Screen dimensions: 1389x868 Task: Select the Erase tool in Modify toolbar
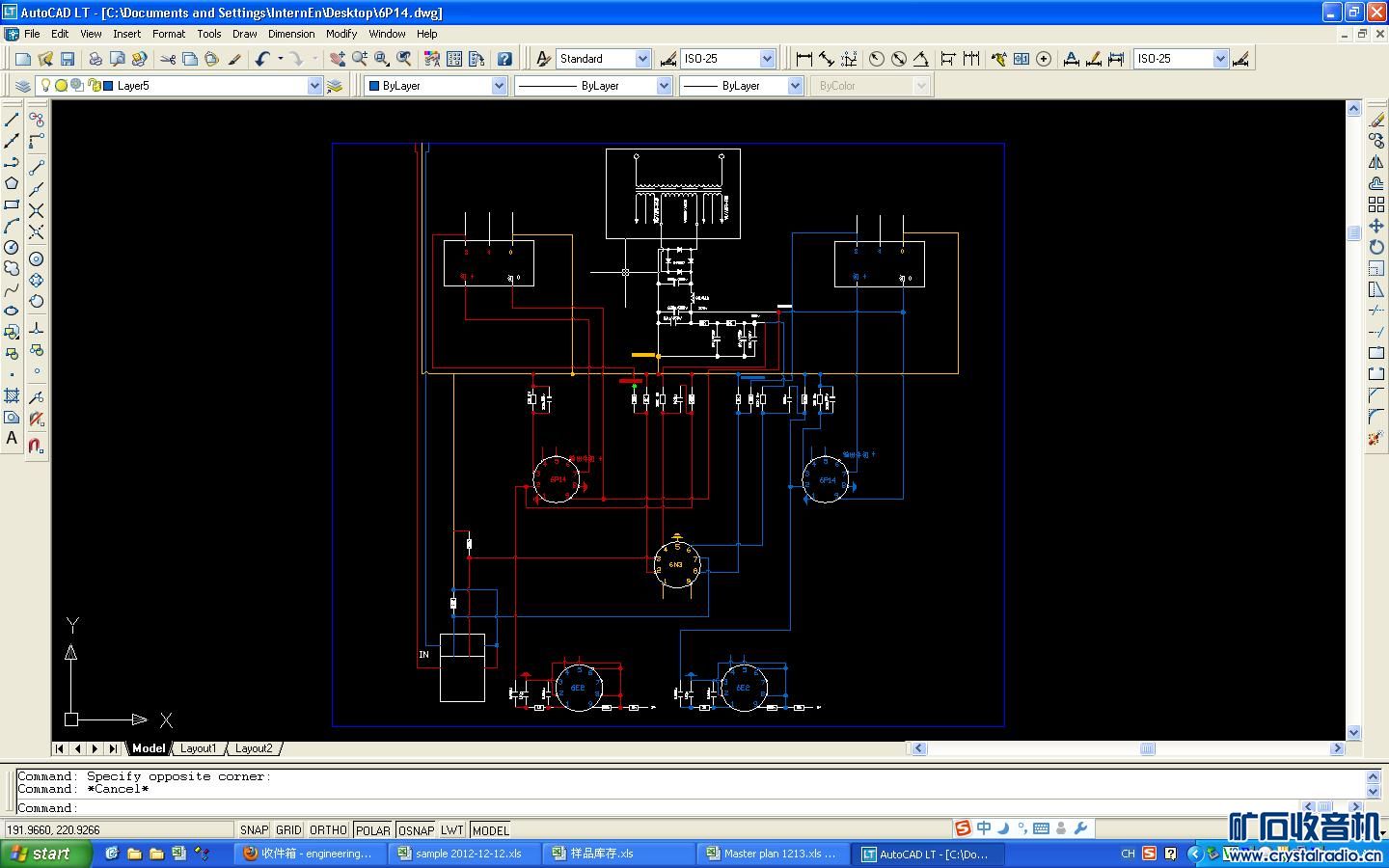coord(1376,120)
